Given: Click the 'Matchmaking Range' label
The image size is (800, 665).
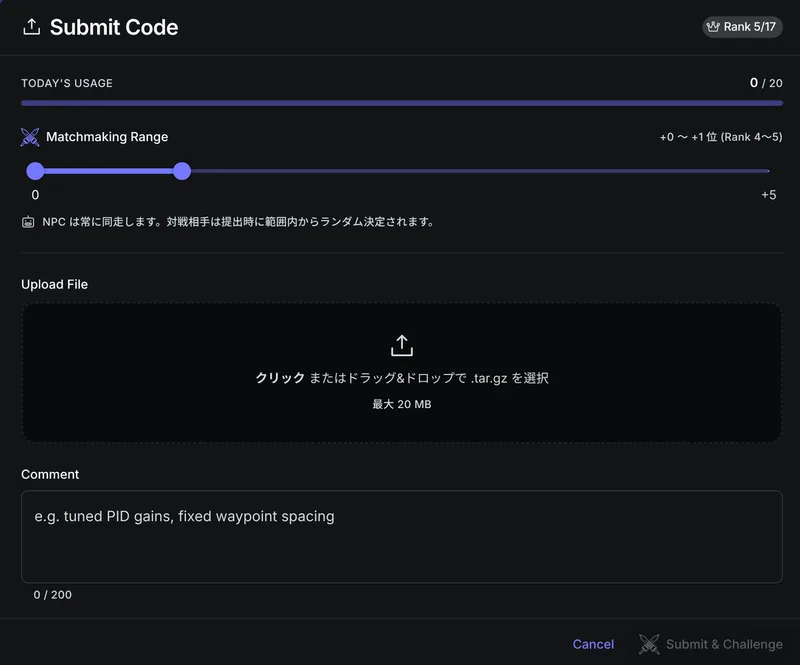Looking at the screenshot, I should (x=107, y=137).
